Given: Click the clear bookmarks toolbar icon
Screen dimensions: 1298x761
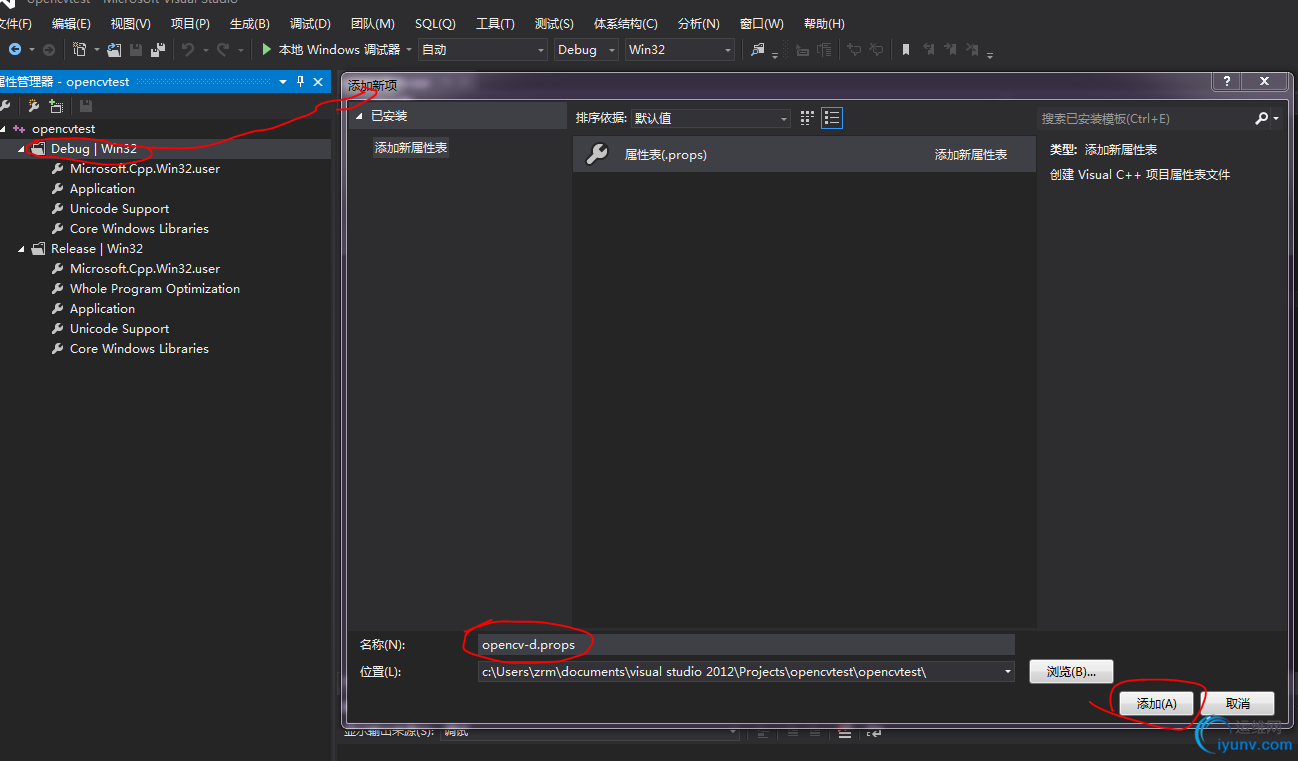Looking at the screenshot, I should point(973,49).
